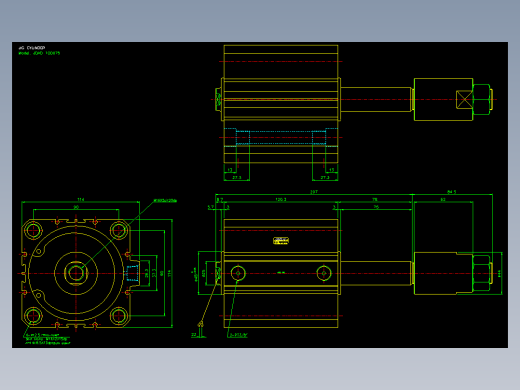Viewport: 520px width, 390px height.
Task: Select the lower-right corner mounting hole in end view
Action: [x=119, y=315]
